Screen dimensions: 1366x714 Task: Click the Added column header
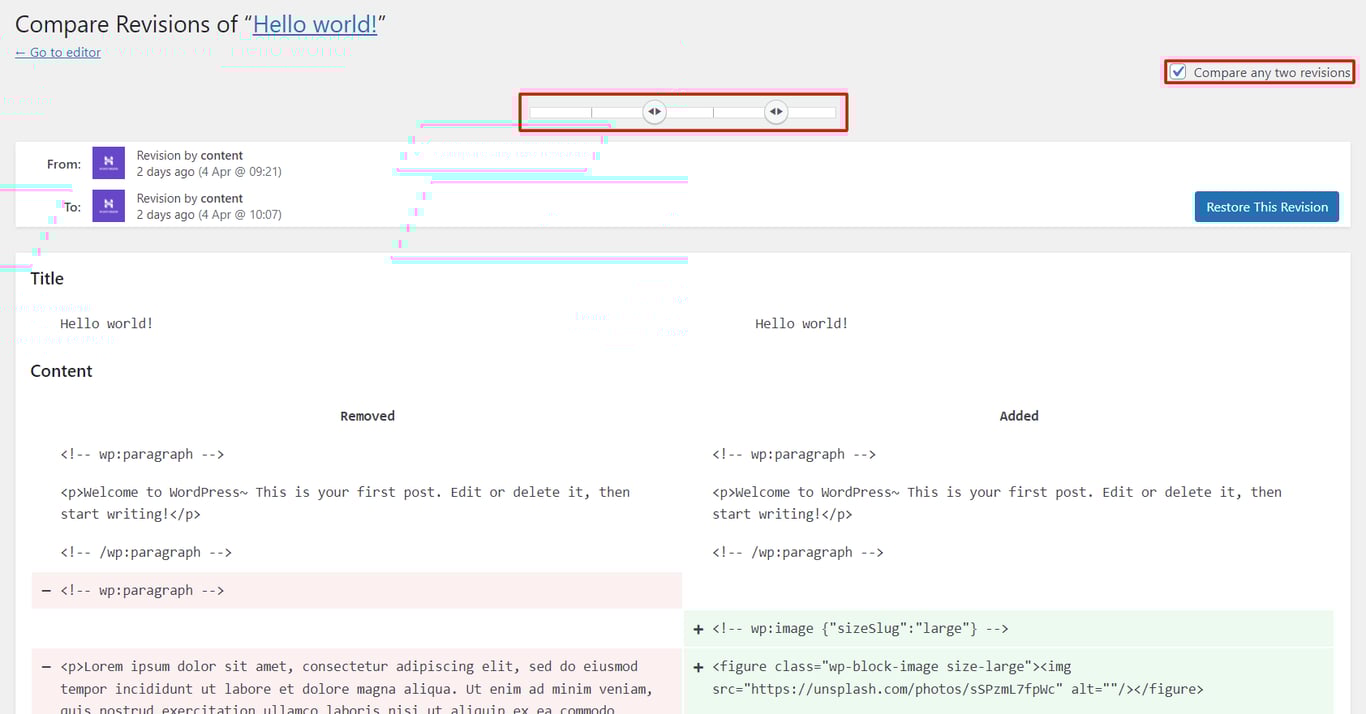click(1018, 415)
